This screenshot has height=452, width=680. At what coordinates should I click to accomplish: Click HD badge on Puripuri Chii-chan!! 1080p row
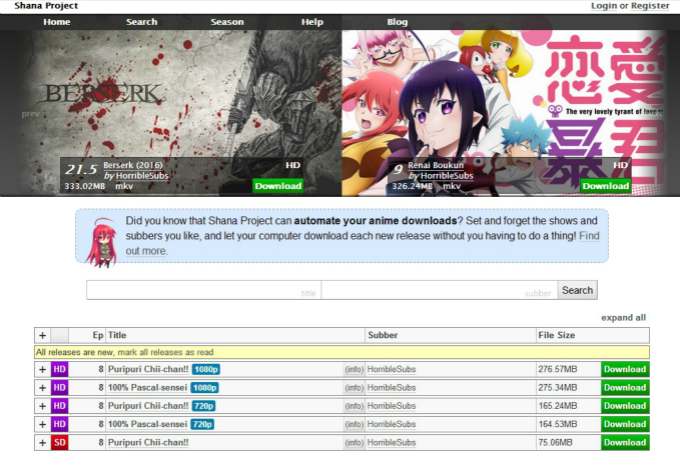pyautogui.click(x=59, y=369)
